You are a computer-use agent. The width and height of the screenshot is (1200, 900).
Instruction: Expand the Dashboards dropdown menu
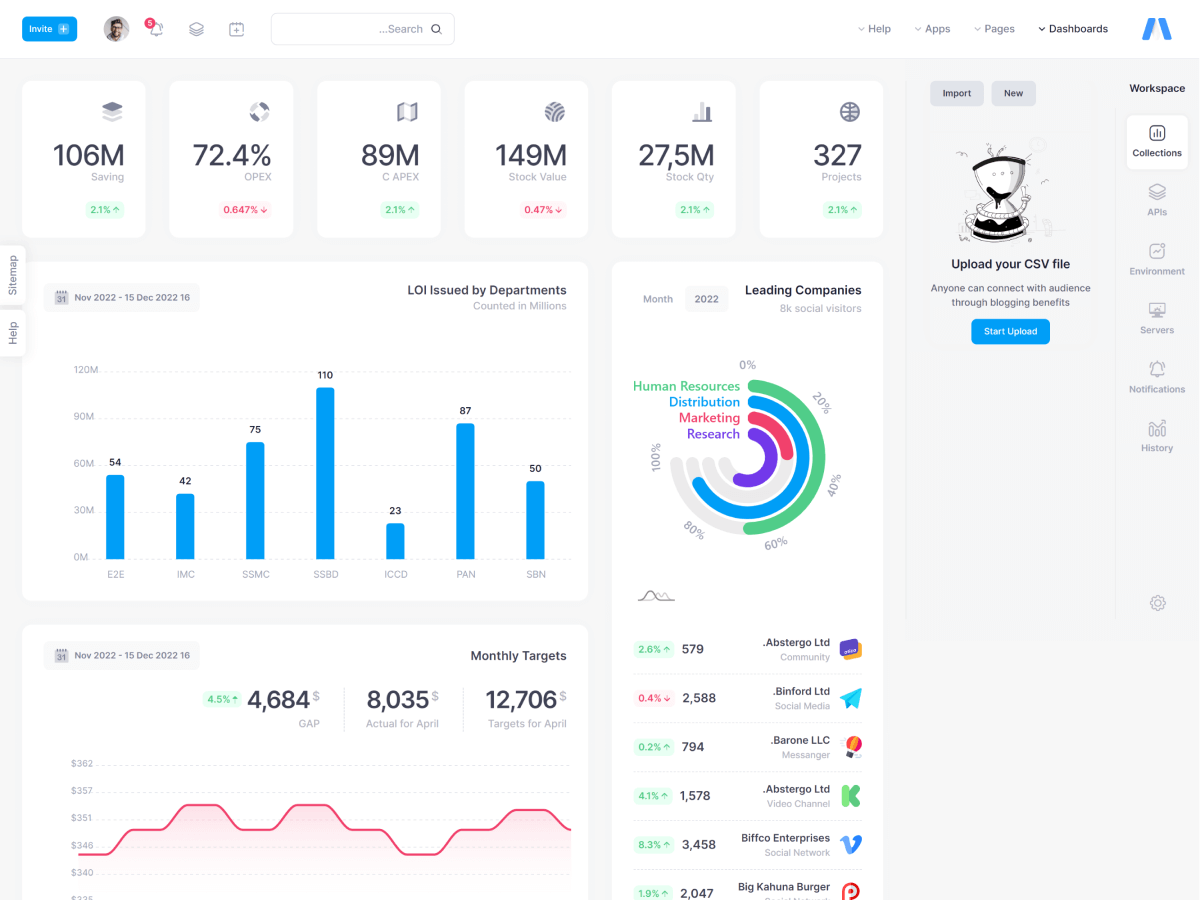point(1073,29)
